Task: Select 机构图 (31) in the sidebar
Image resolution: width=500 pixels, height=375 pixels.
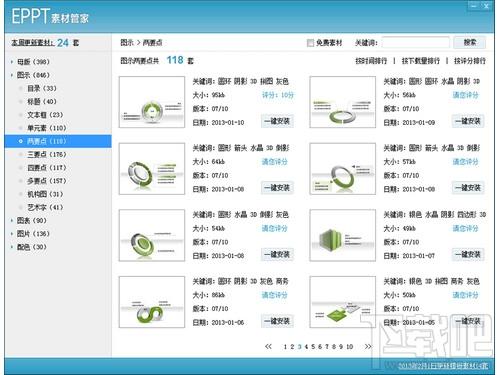Action: (x=45, y=194)
